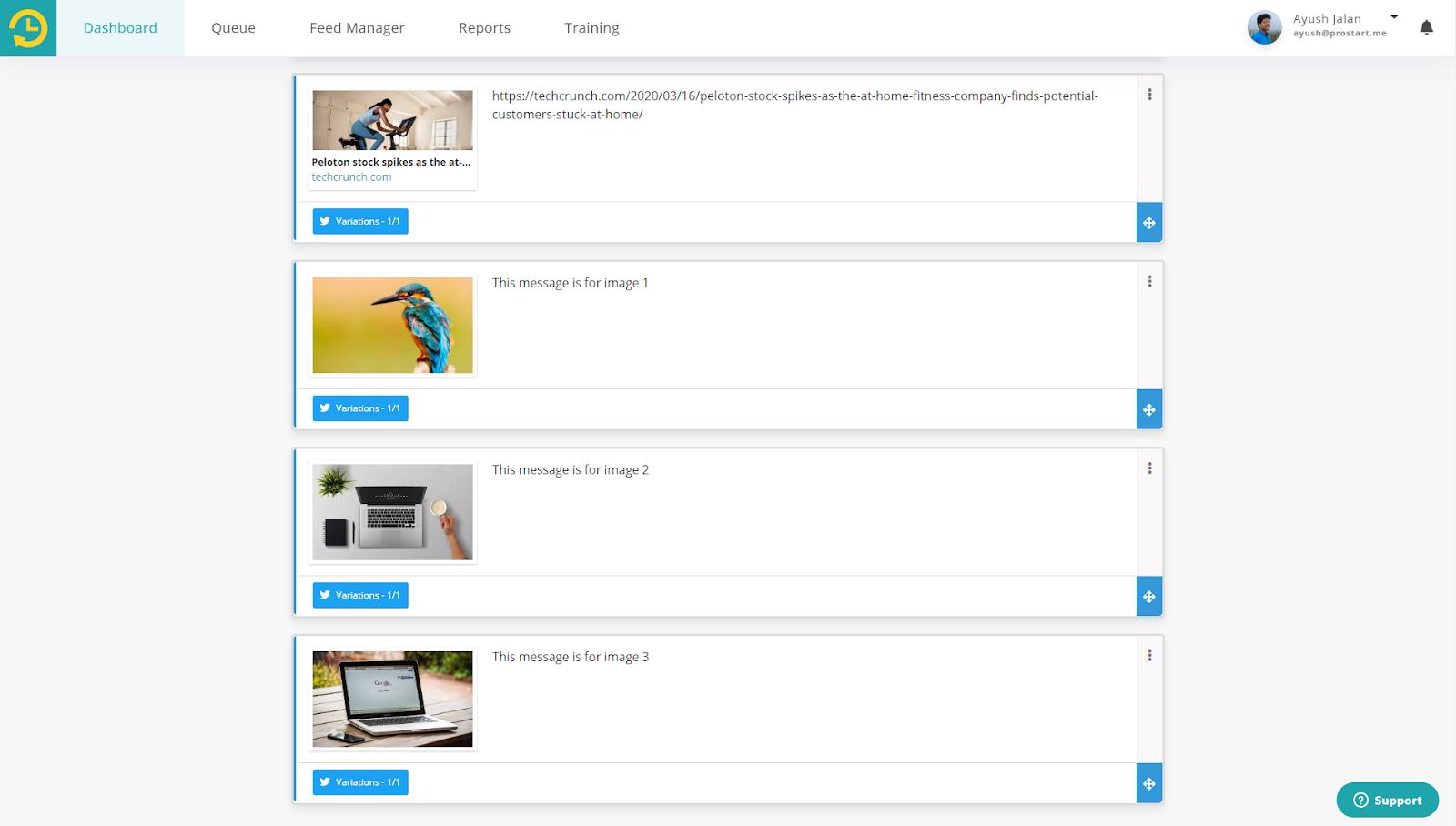Click Ayush Jalan's profile avatar
This screenshot has height=826, width=1456.
click(x=1264, y=27)
